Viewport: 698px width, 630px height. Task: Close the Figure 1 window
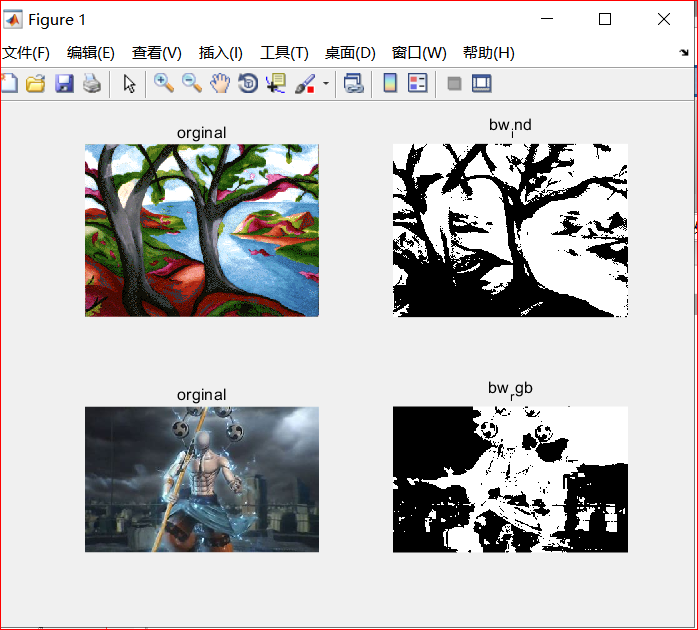pyautogui.click(x=664, y=19)
